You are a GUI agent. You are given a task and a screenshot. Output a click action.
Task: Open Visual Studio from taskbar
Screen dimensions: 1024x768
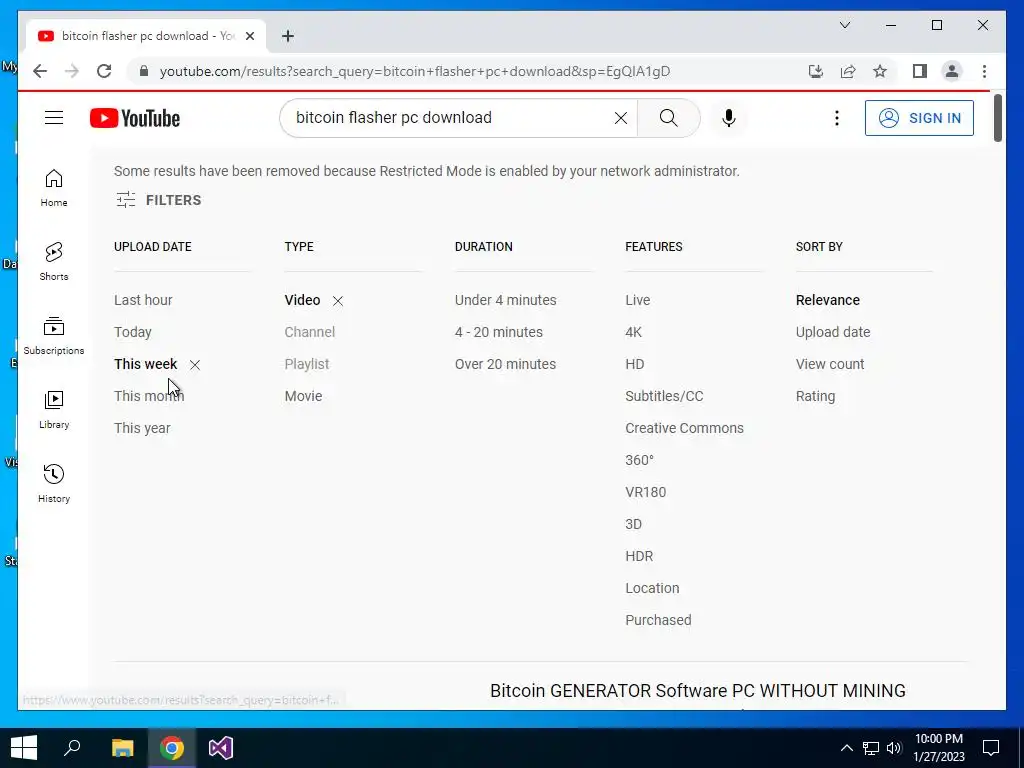(221, 748)
